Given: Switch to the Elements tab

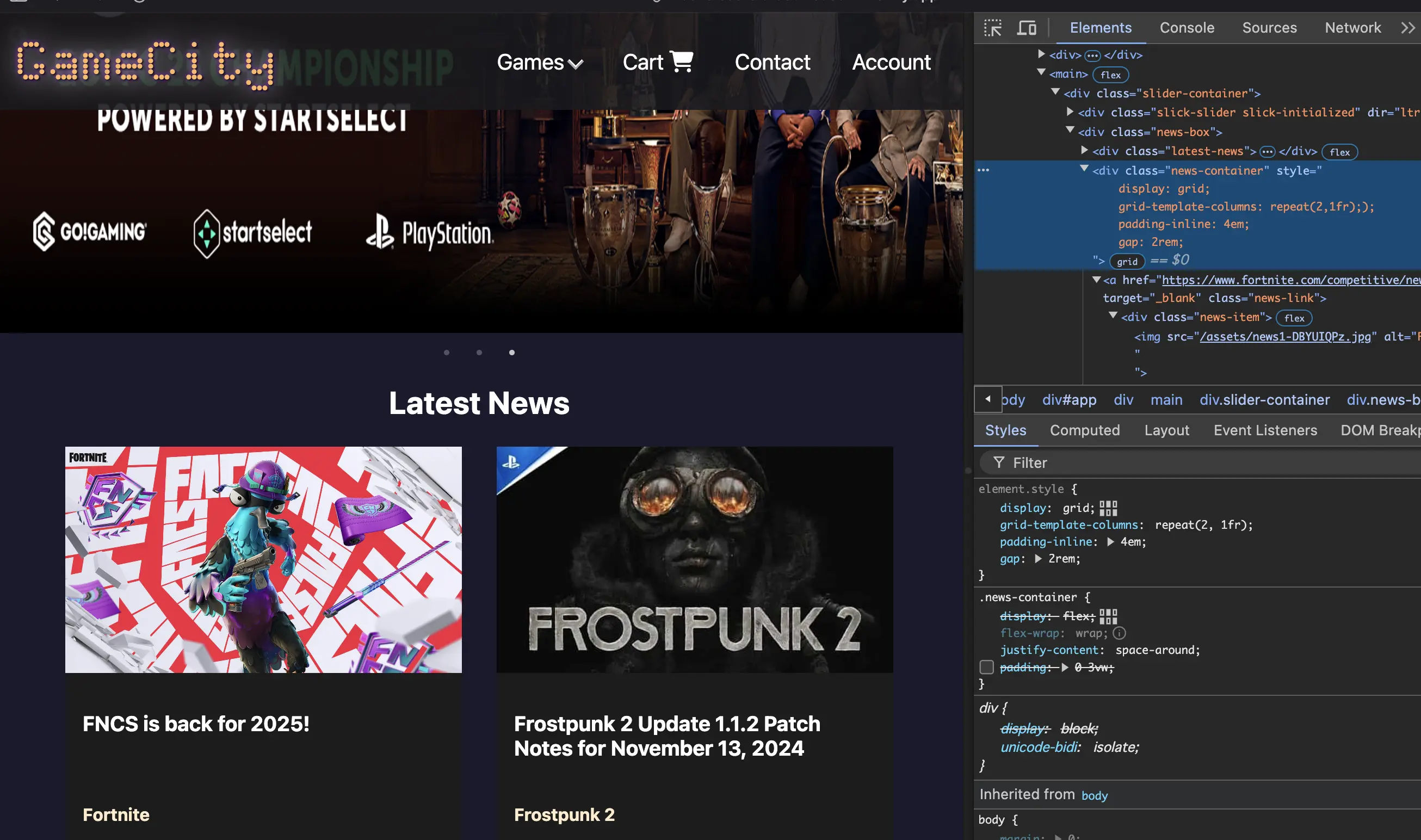Looking at the screenshot, I should (1100, 28).
